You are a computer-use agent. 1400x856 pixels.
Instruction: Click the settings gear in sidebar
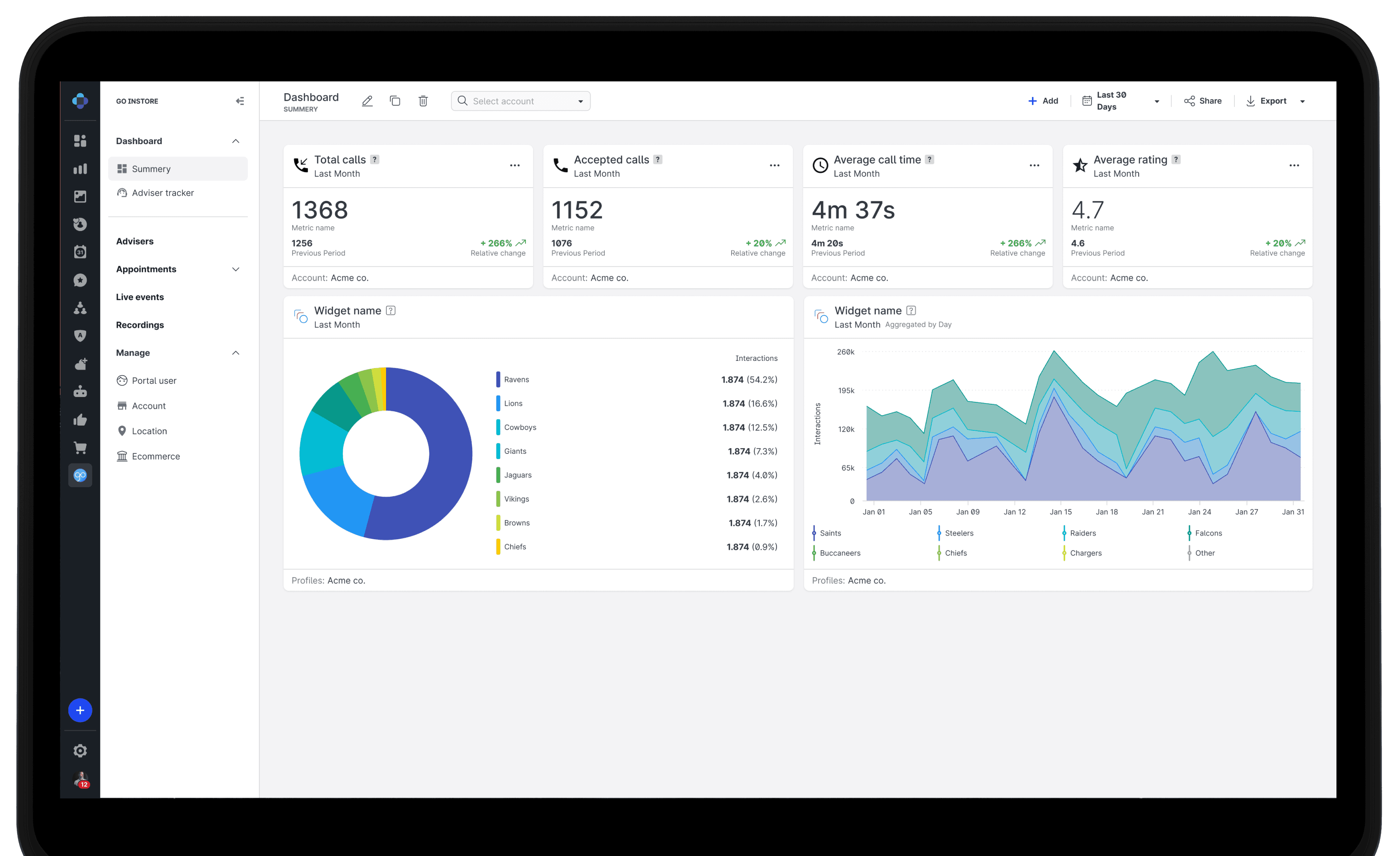tap(80, 750)
